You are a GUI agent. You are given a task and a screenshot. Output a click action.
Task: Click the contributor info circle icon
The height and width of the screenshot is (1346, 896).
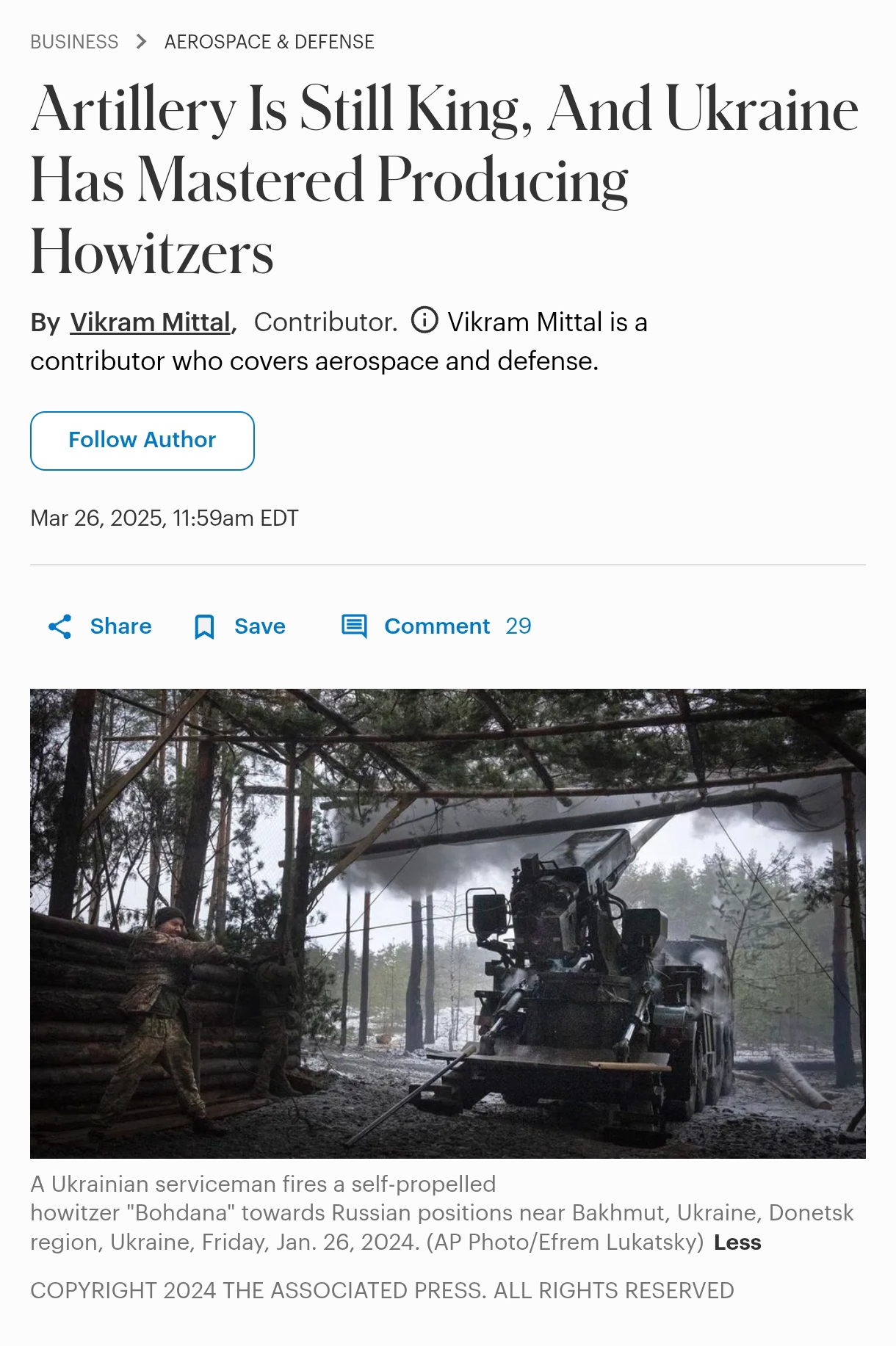[424, 320]
